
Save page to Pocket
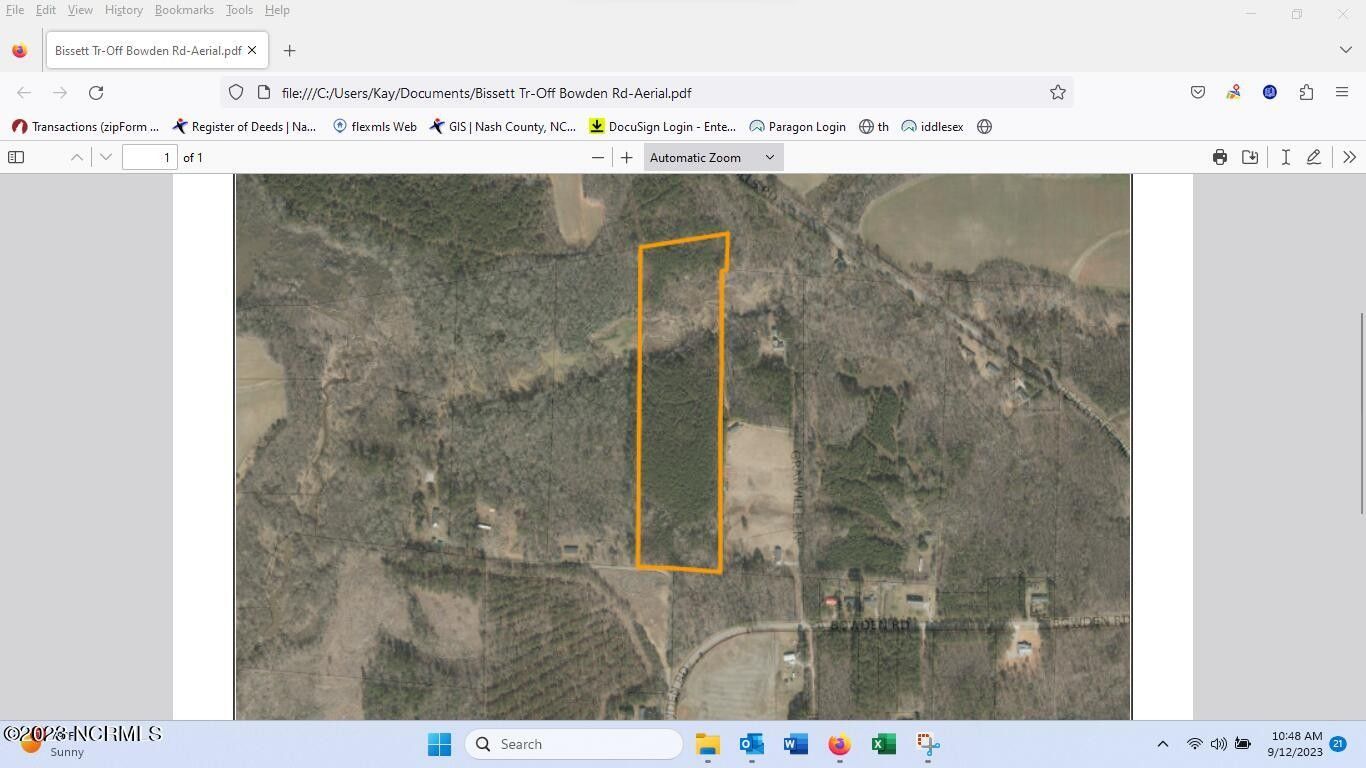[x=1197, y=92]
